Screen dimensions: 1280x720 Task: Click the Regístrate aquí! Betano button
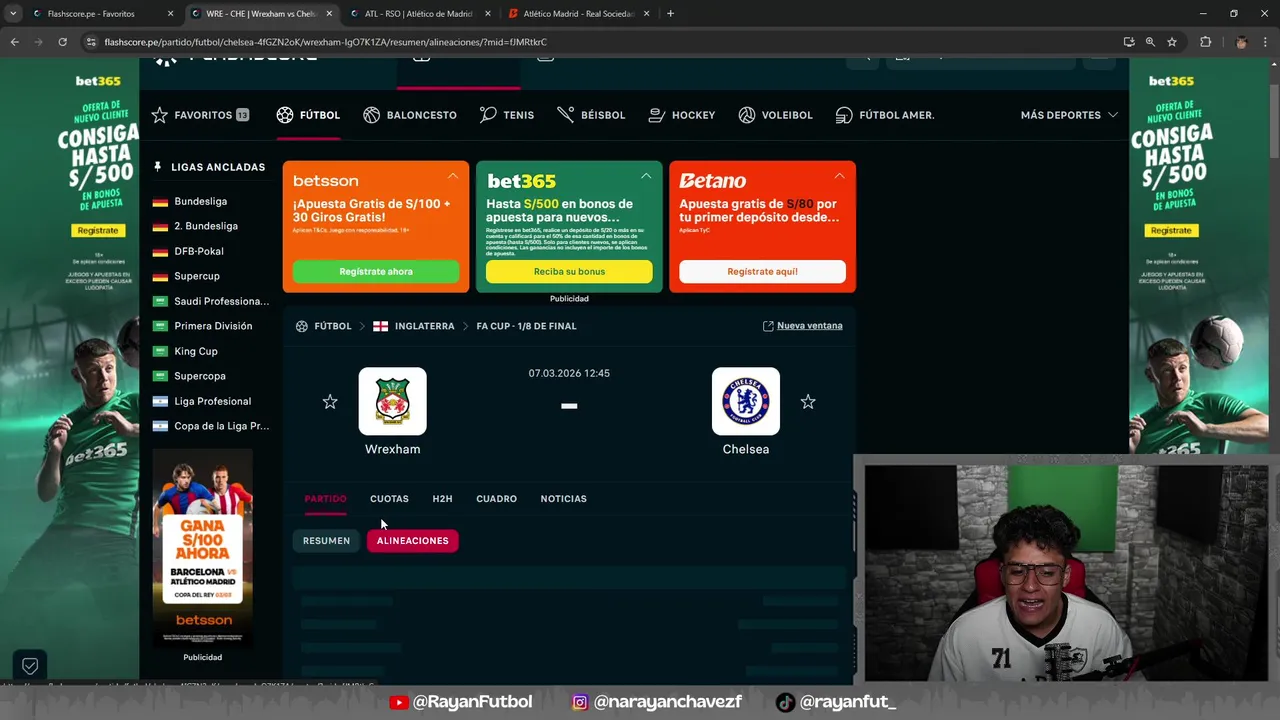(x=762, y=272)
